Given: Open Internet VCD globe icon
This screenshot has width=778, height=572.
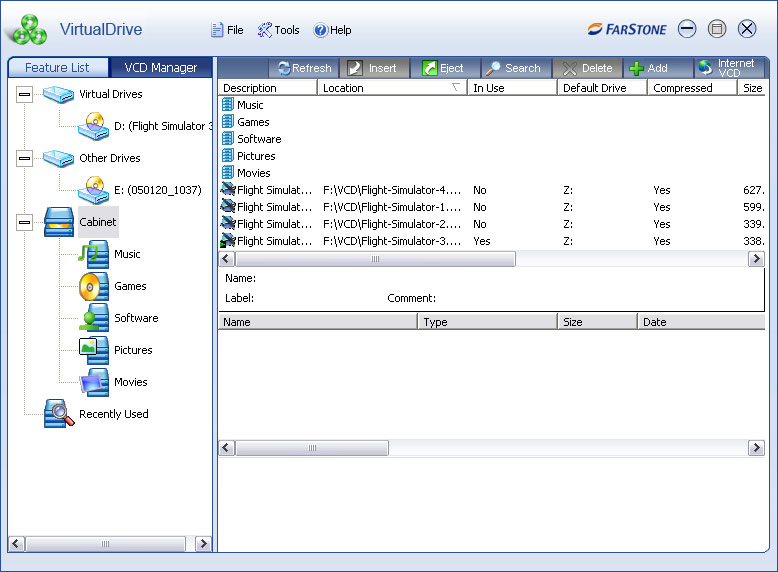Looking at the screenshot, I should (705, 67).
